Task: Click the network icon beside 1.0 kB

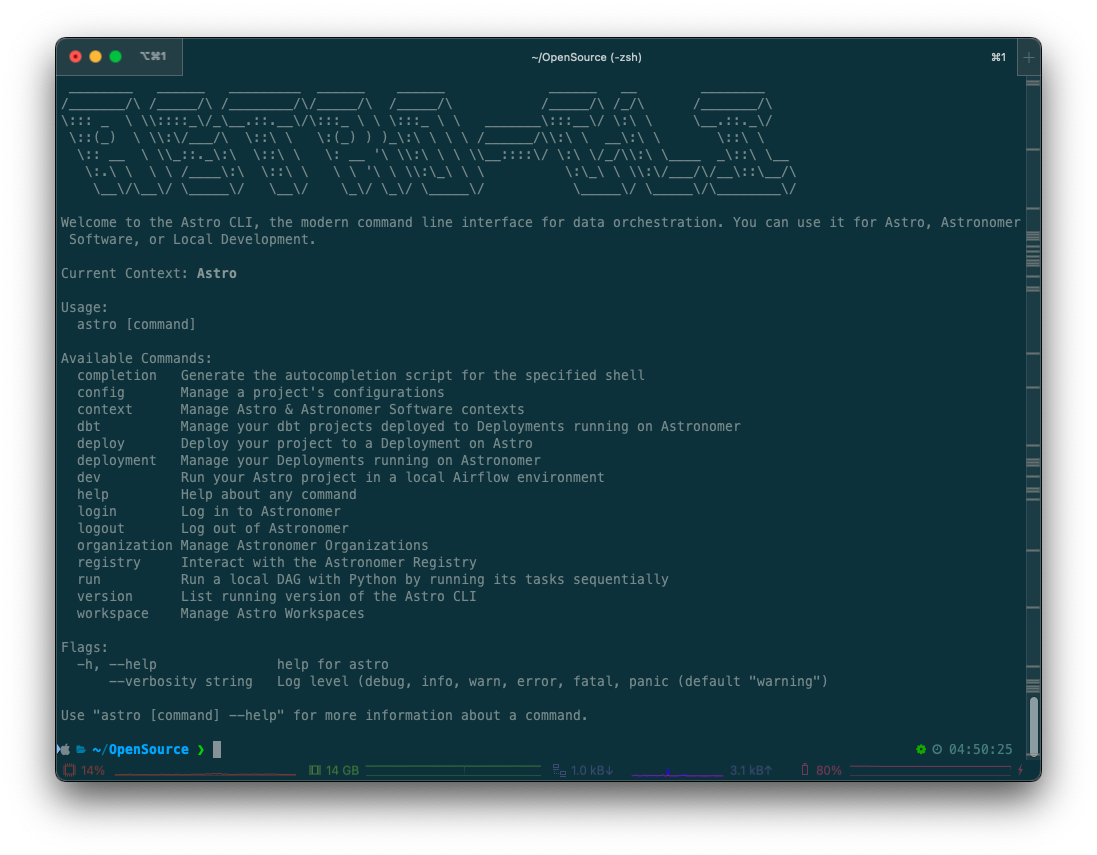Action: (x=559, y=770)
